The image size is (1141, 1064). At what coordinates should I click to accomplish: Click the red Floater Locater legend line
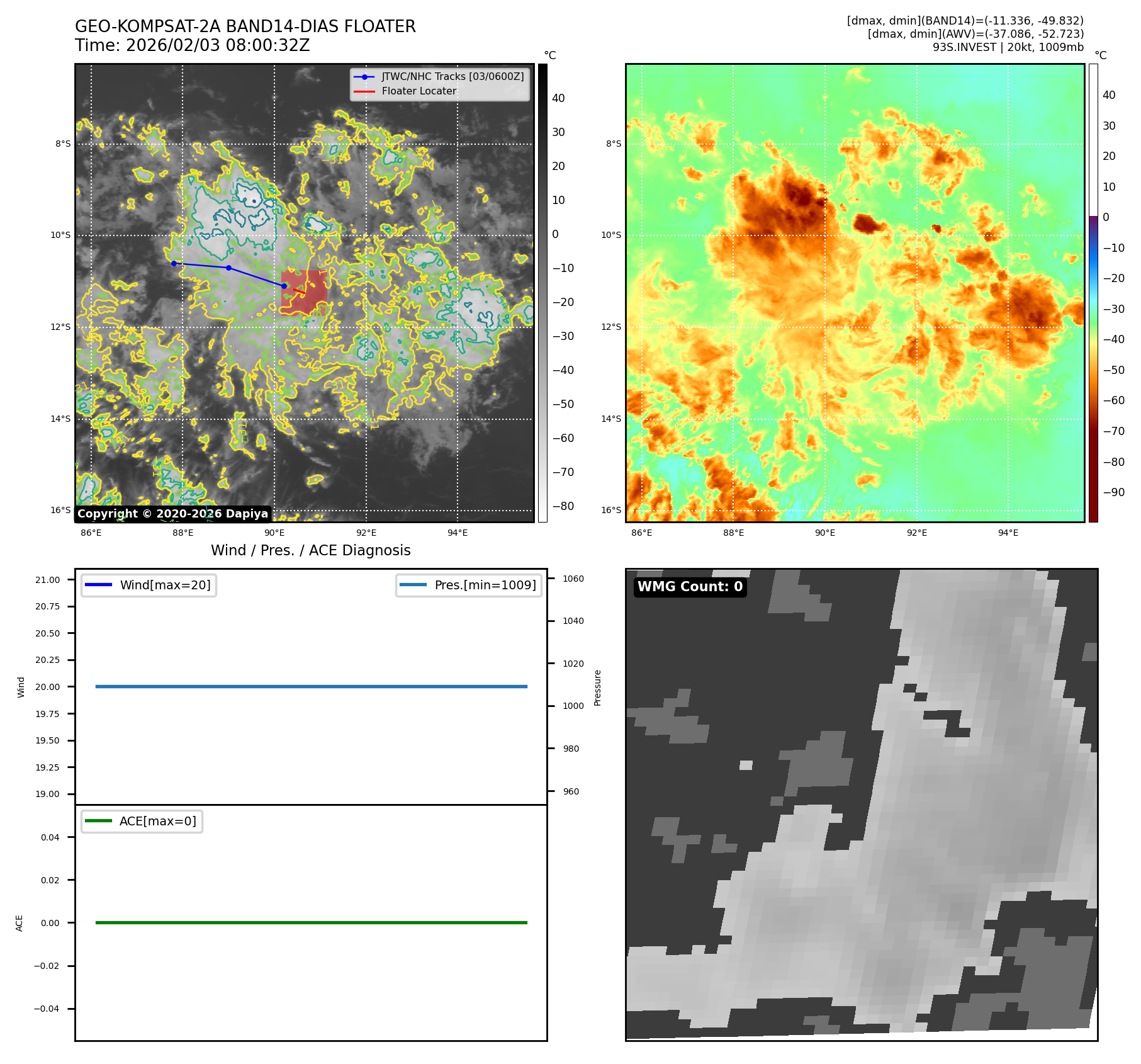(364, 91)
